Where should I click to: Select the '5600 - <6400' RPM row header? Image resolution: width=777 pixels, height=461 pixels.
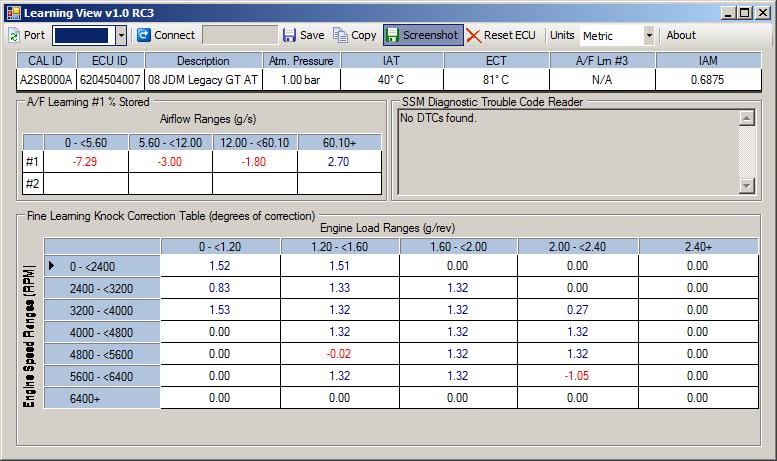coord(102,376)
